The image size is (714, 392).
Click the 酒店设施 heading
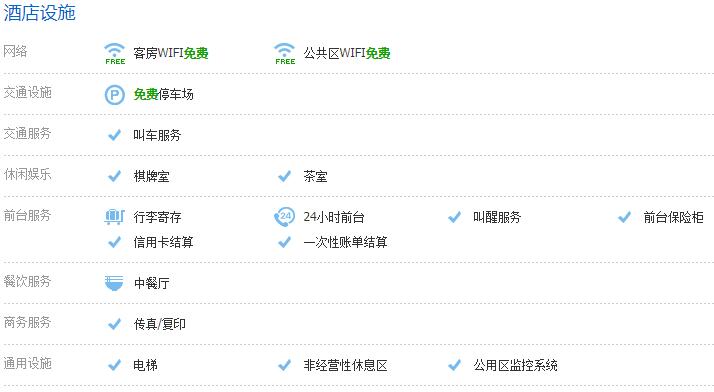[40, 13]
